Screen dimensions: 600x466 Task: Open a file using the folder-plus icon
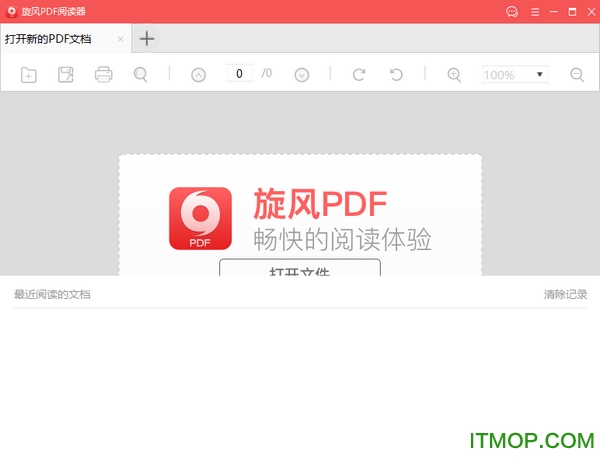tap(29, 75)
